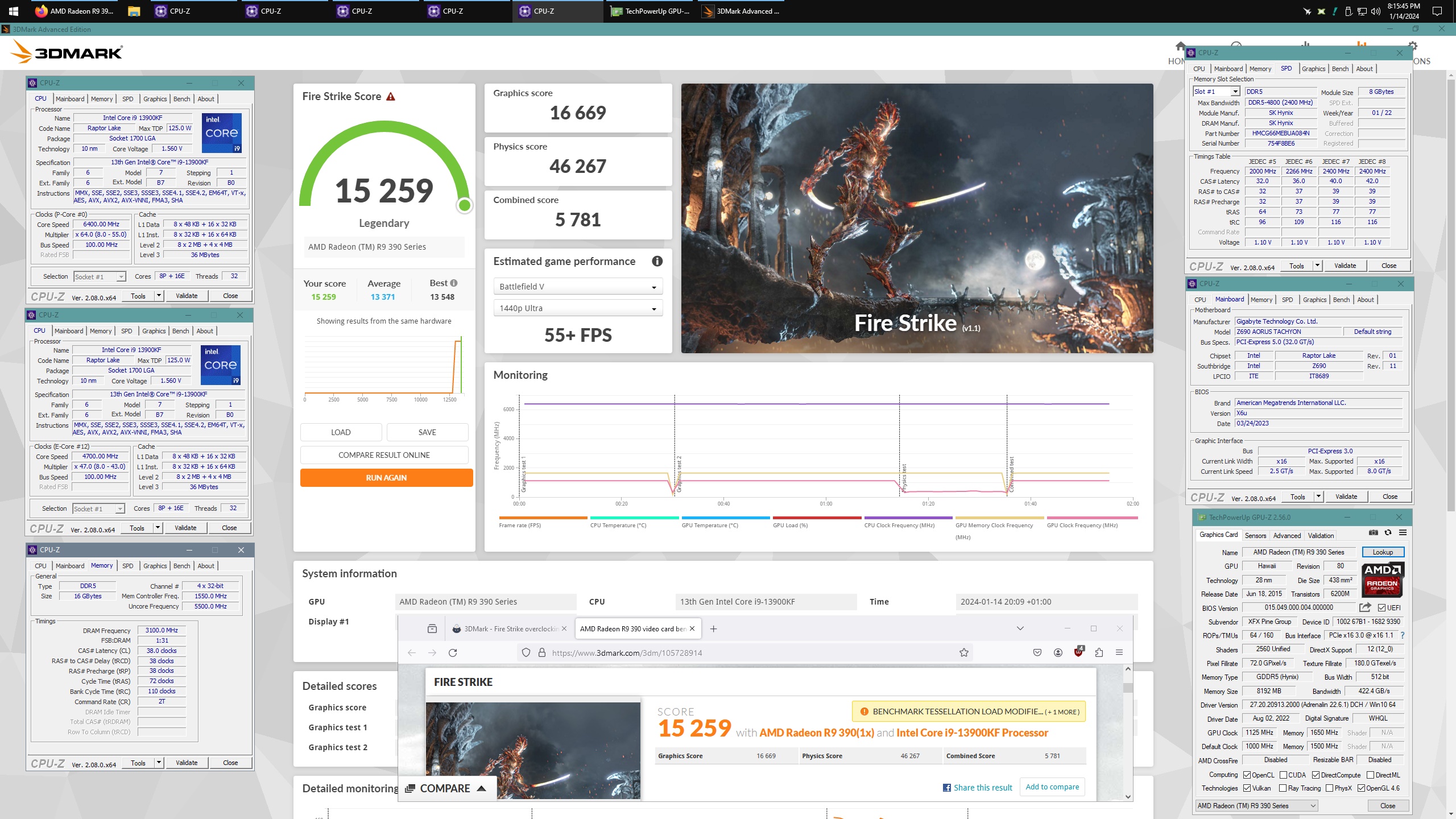Image resolution: width=1456 pixels, height=819 pixels.
Task: Click the GPU-Z screenshot camera icon
Action: point(1374,532)
